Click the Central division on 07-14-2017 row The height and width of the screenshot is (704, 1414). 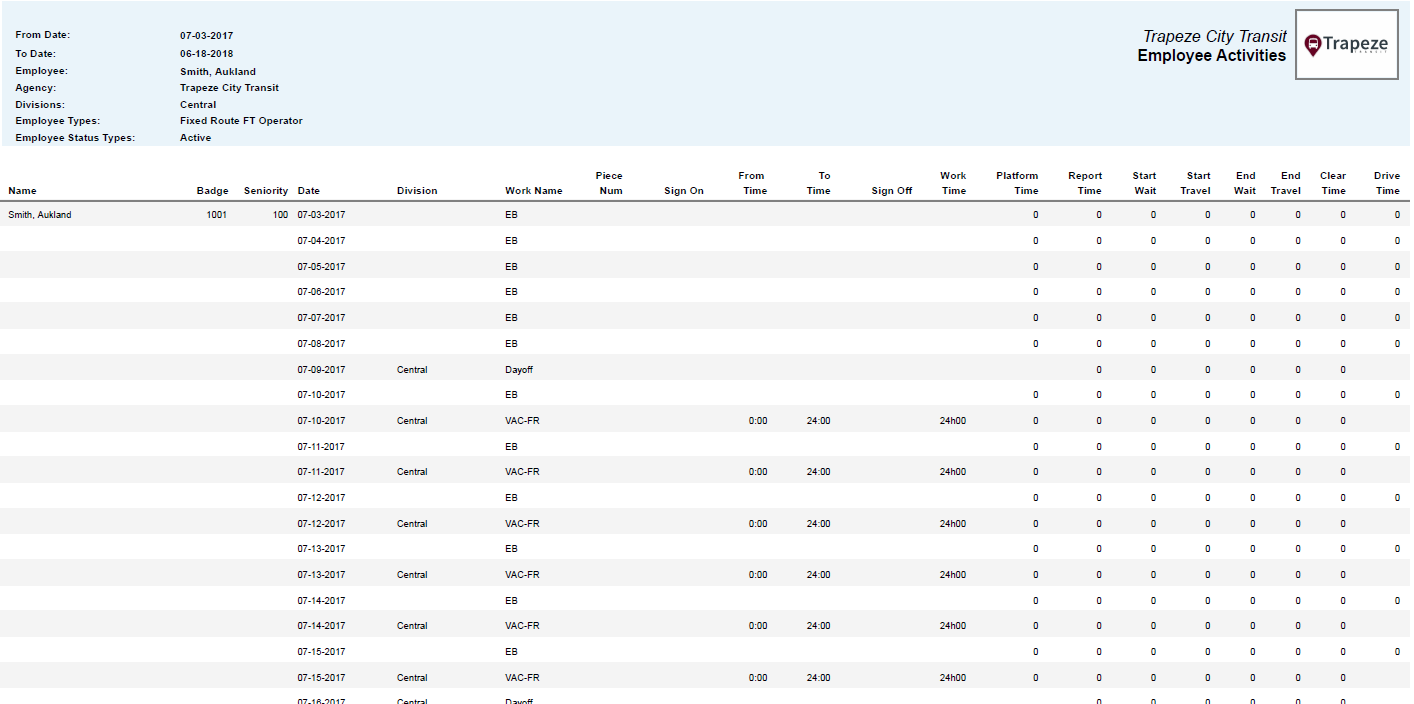[412, 625]
